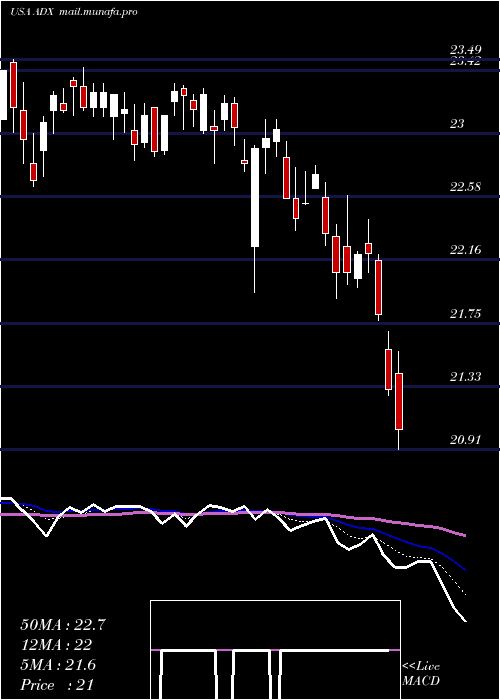This screenshot has height=700, width=500.
Task: Click the last red candlestick near 20.91
Action: click(399, 401)
